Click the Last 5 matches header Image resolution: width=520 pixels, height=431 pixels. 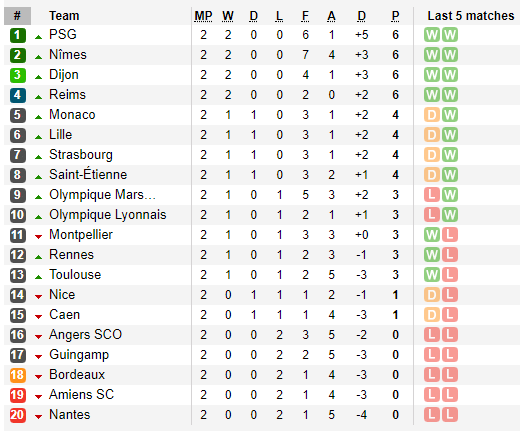pos(471,16)
